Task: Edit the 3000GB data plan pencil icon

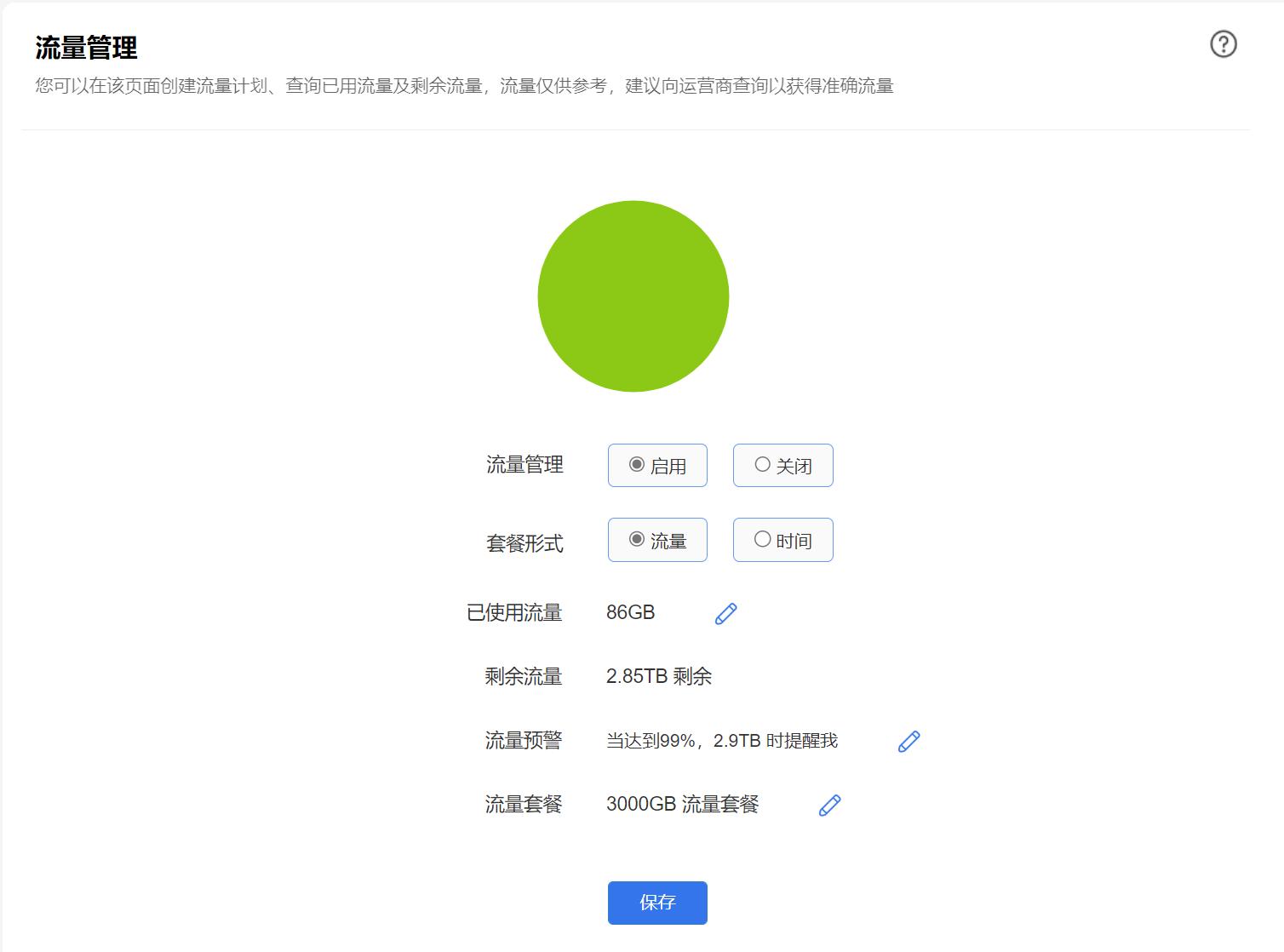Action: 828,804
